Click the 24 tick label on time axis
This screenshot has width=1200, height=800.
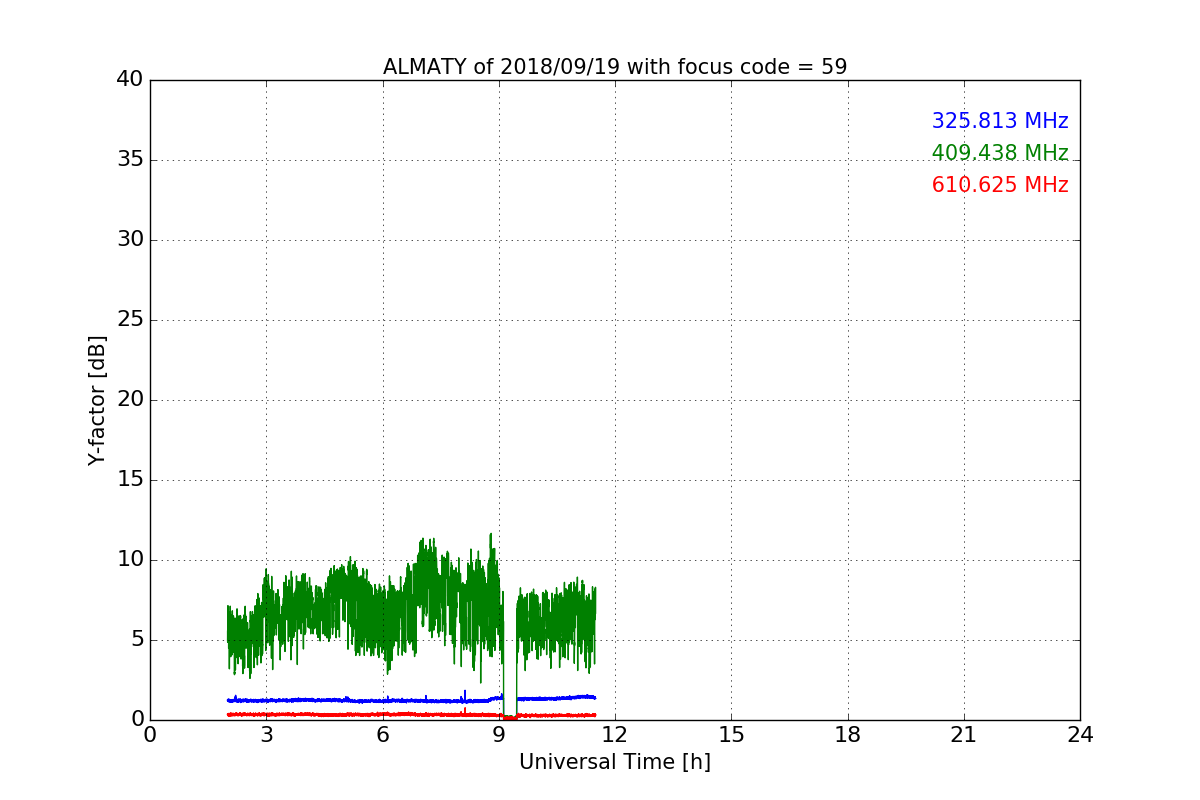[x=1080, y=735]
